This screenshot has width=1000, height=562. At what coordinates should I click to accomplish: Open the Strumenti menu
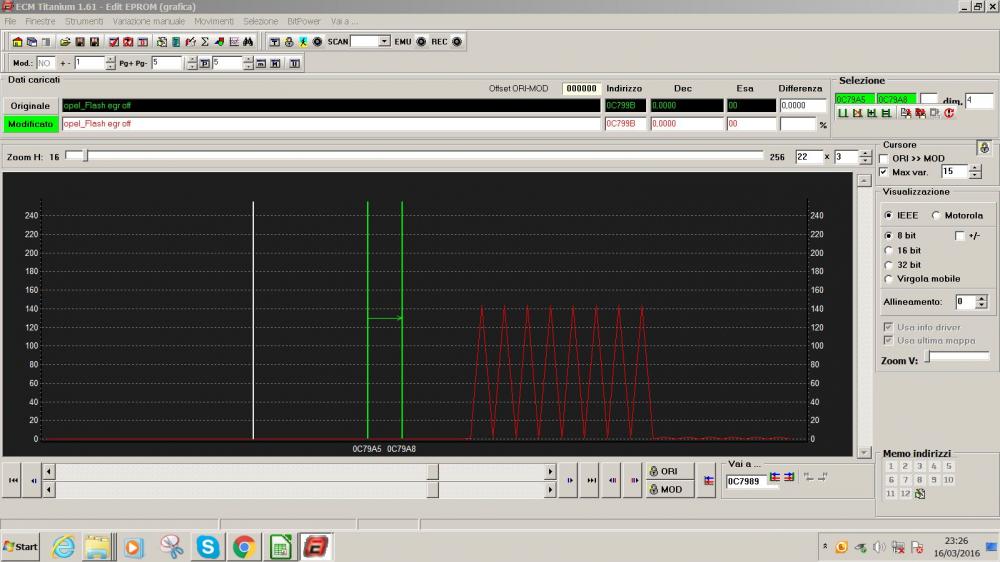(x=84, y=21)
